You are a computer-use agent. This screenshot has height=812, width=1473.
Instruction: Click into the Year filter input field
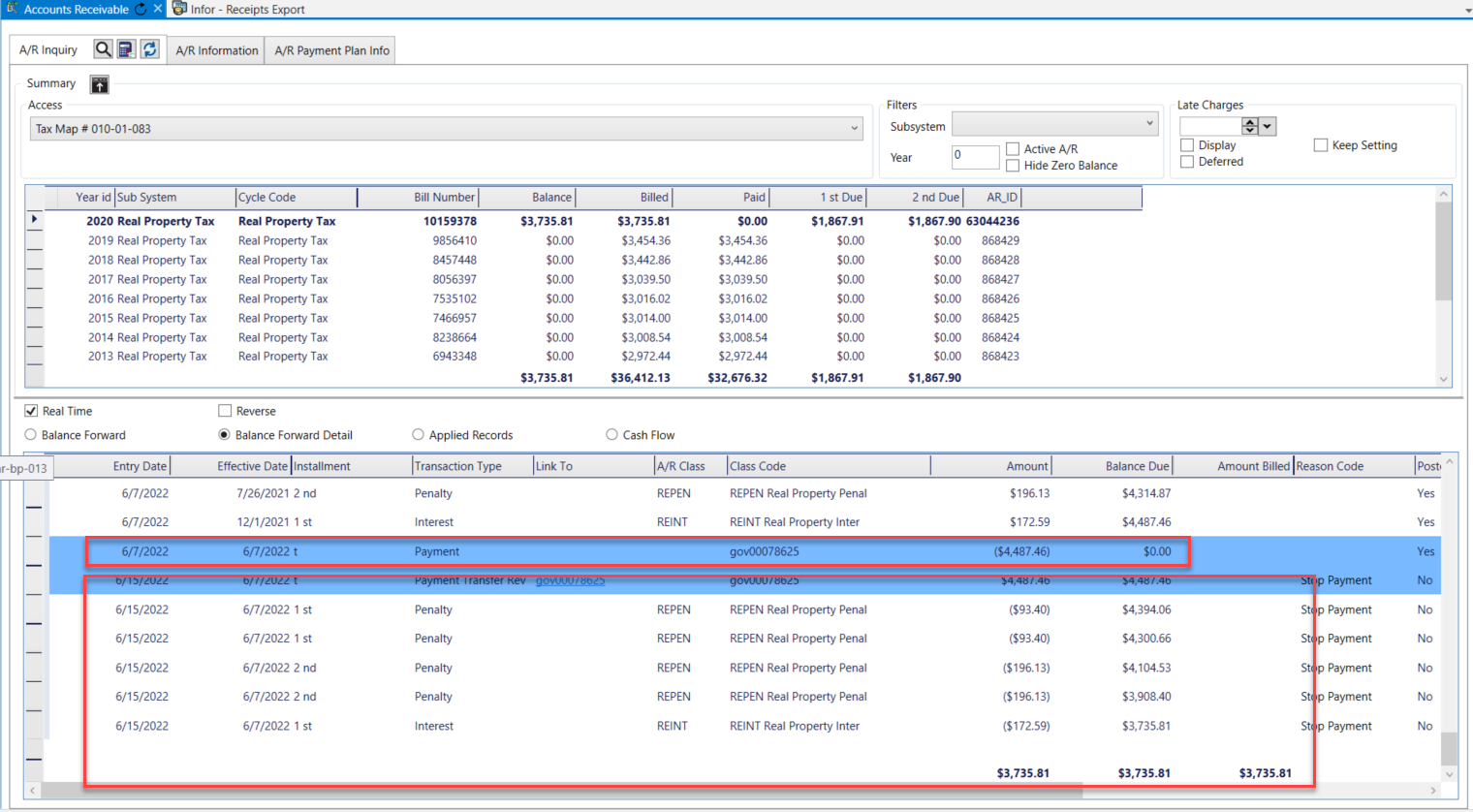[x=974, y=157]
